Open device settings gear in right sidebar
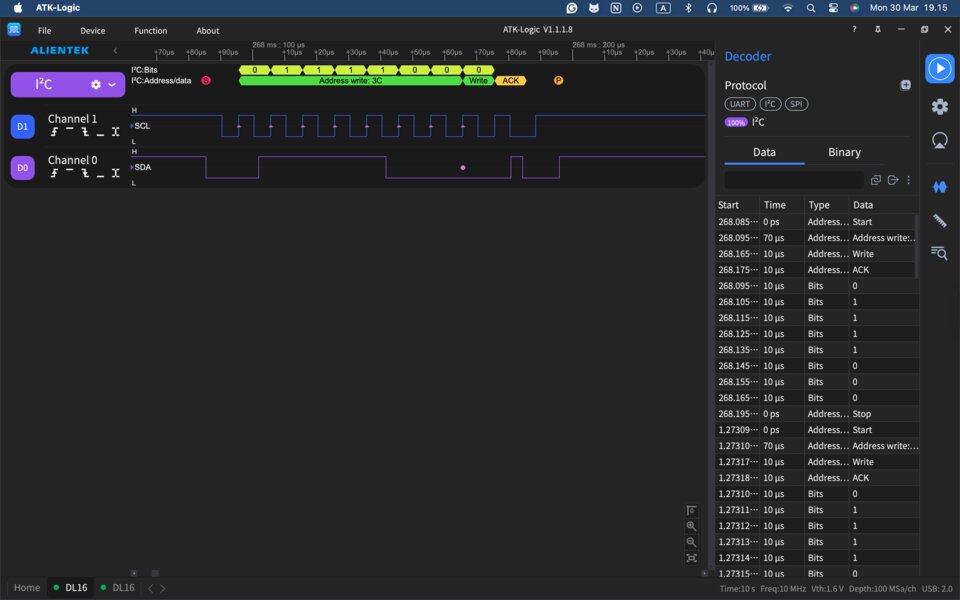The width and height of the screenshot is (960, 600). click(x=939, y=106)
